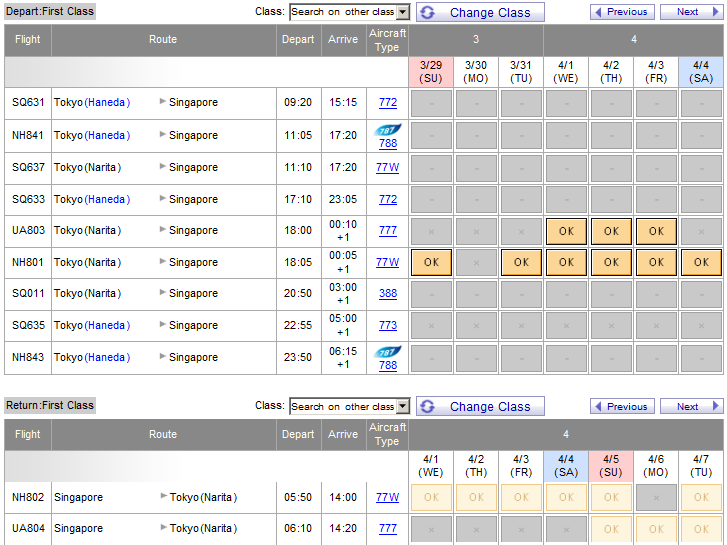Click Change Class in the Depart section

(480, 12)
